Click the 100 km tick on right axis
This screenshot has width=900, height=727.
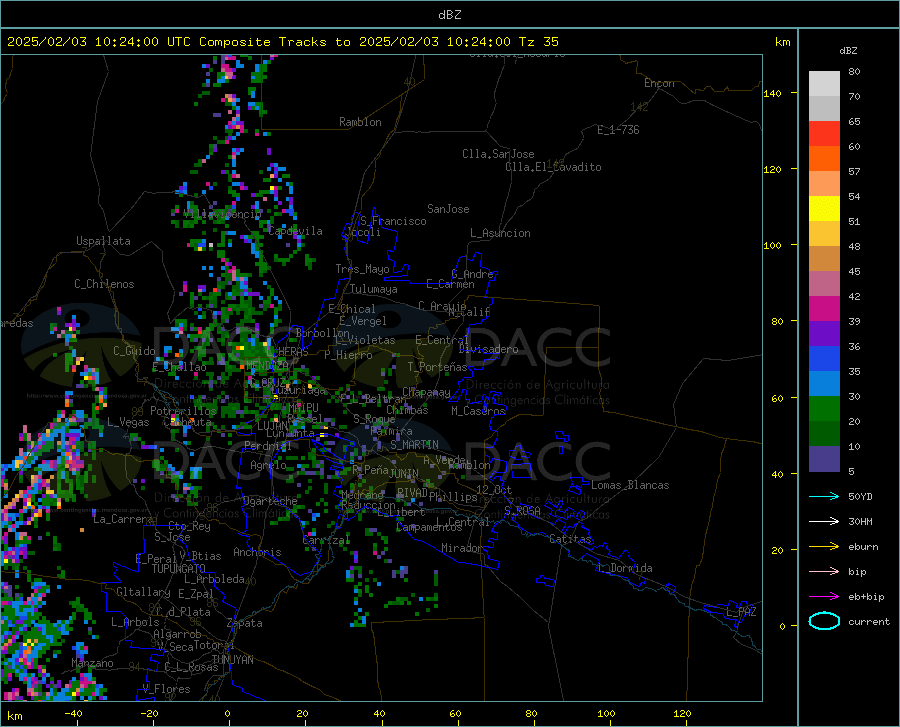[x=772, y=246]
